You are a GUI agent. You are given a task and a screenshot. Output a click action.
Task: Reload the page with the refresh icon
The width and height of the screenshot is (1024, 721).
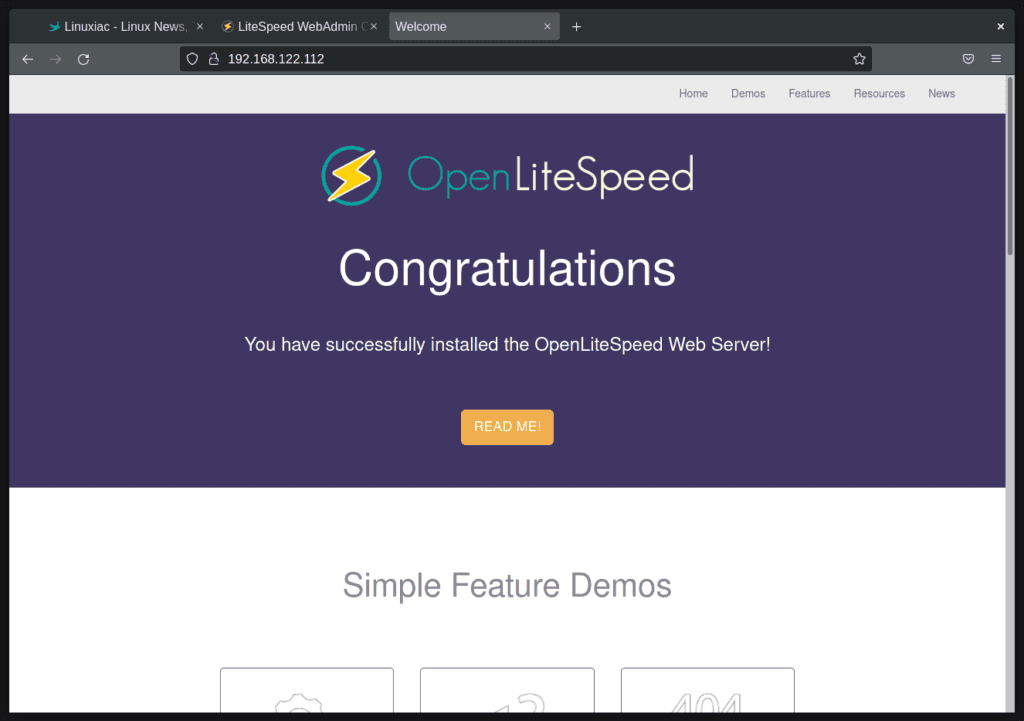pyautogui.click(x=84, y=59)
